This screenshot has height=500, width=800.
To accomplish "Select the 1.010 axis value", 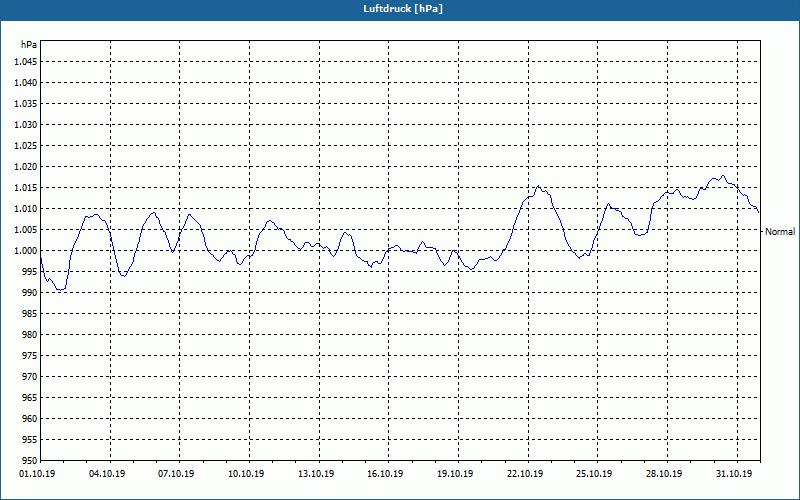I will [26, 209].
